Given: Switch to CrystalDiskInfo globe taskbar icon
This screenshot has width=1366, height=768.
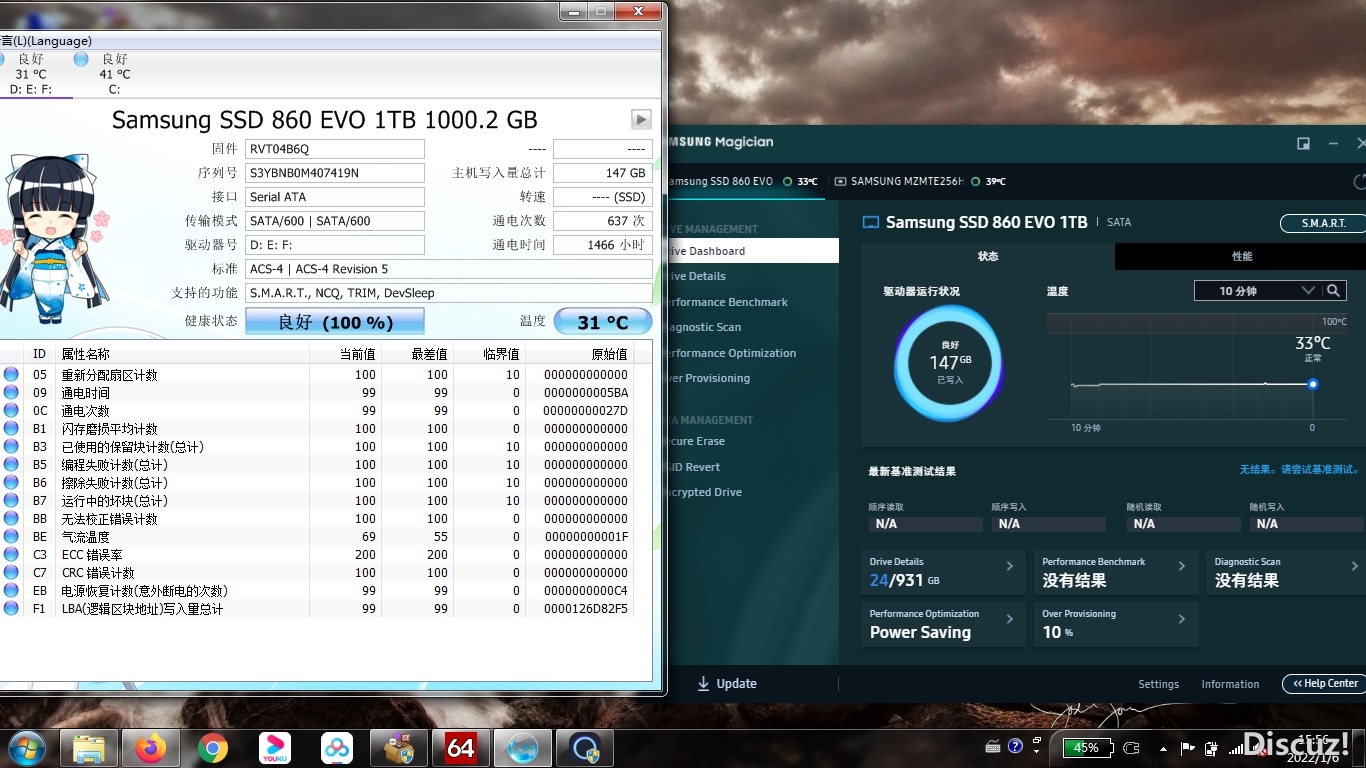Looking at the screenshot, I should (x=523, y=748).
